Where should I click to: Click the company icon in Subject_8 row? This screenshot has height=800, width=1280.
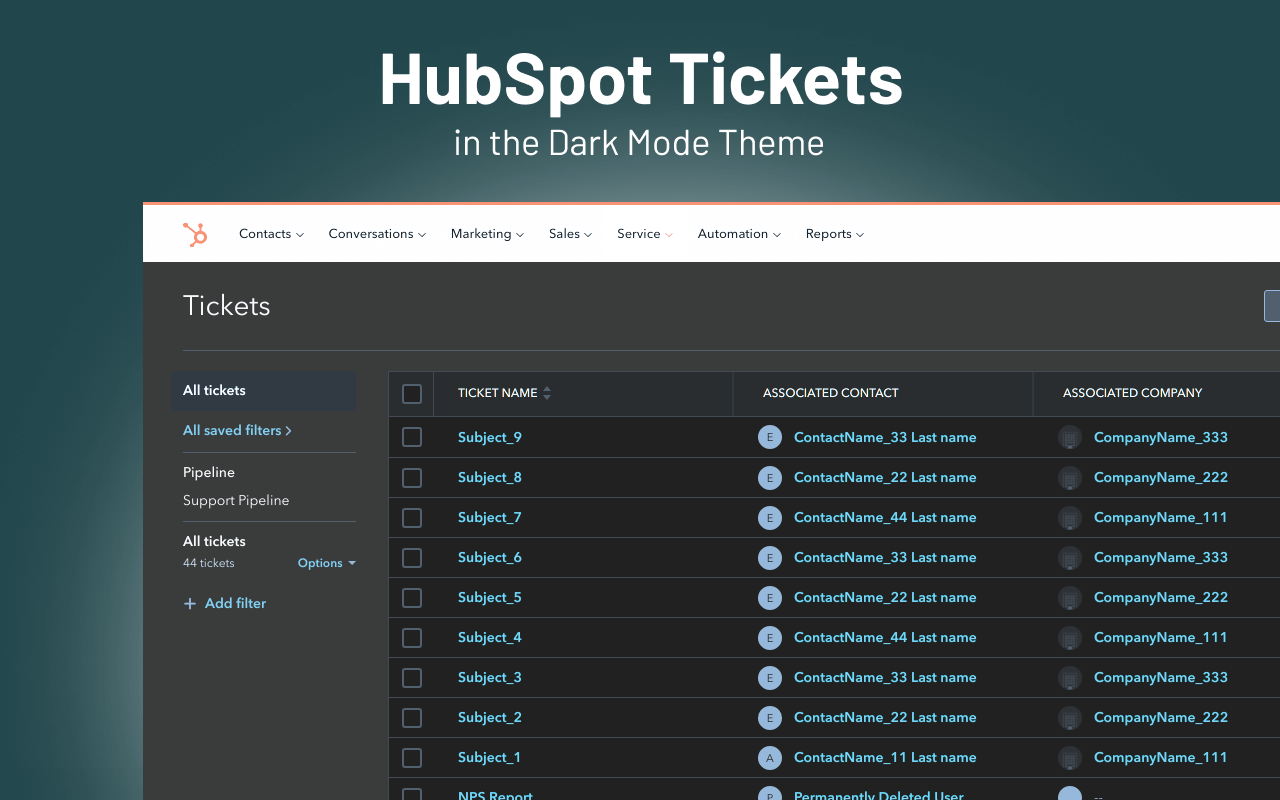(1070, 477)
